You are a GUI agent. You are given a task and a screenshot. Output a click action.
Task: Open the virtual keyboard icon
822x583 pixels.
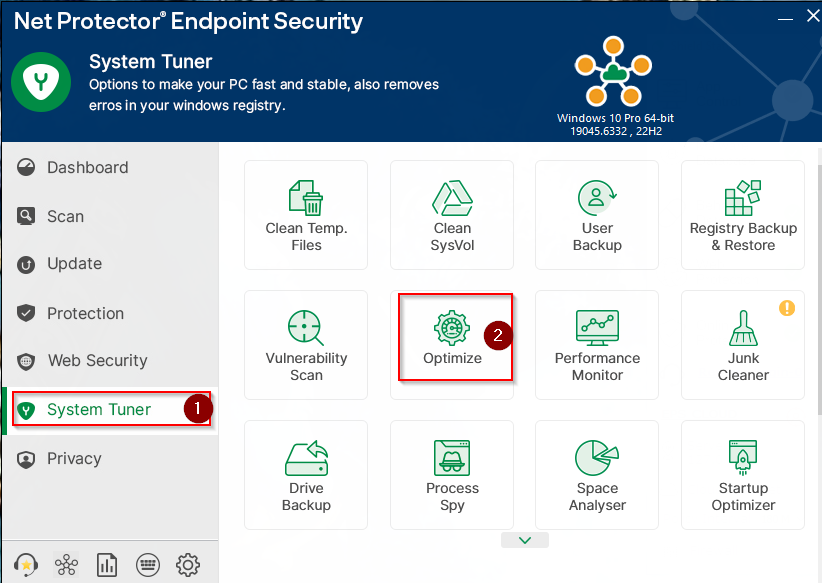coord(148,565)
